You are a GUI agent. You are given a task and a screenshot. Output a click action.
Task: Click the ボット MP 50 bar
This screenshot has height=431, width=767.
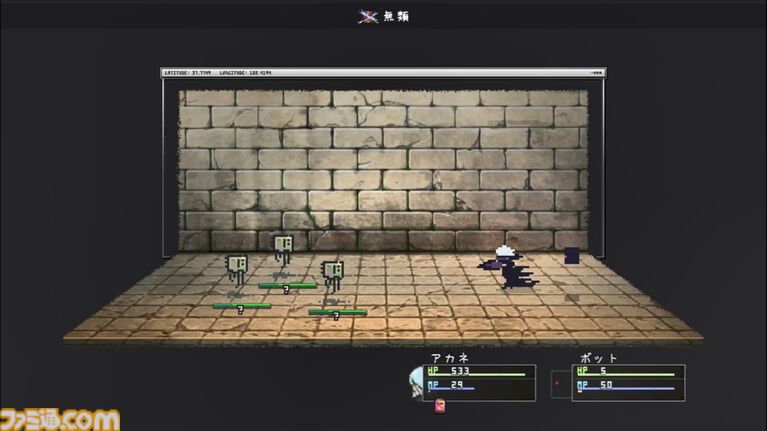[x=626, y=386]
